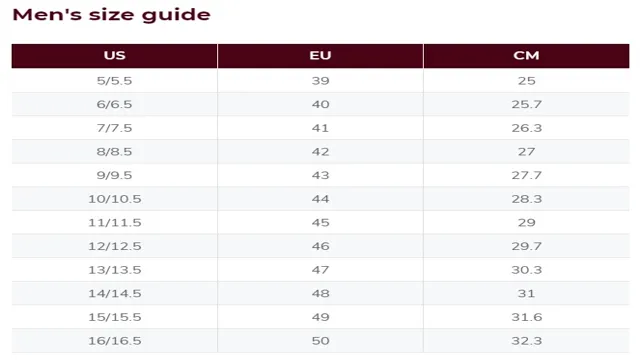This screenshot has width=640, height=360.
Task: Select the 27.7 CM value
Action: 527,175
